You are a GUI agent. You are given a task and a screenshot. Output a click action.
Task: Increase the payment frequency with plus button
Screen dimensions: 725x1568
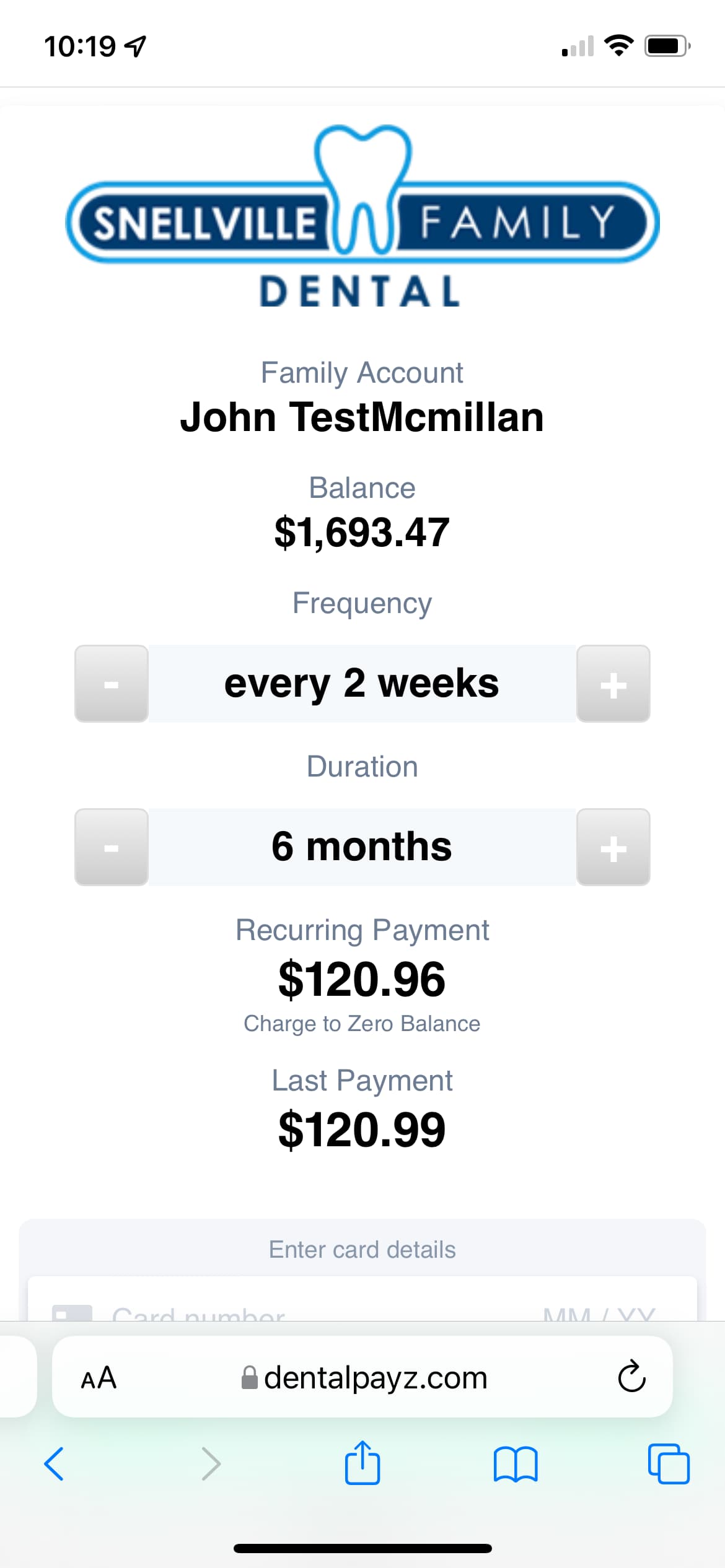pyautogui.click(x=613, y=684)
